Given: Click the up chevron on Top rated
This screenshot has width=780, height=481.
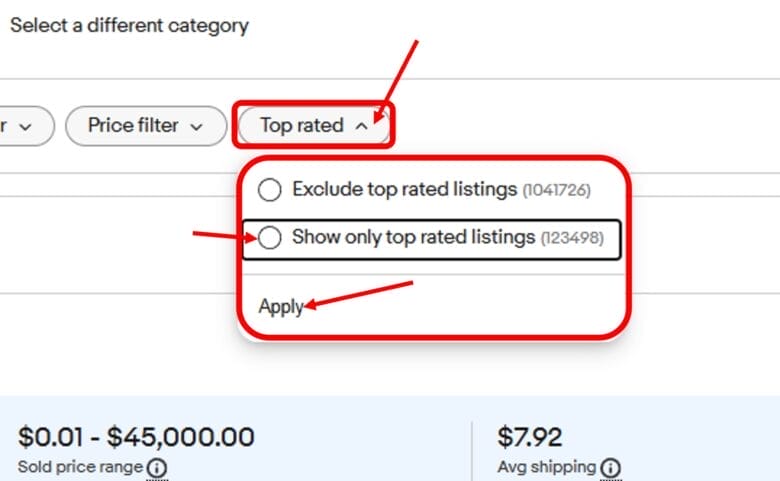Looking at the screenshot, I should point(360,127).
